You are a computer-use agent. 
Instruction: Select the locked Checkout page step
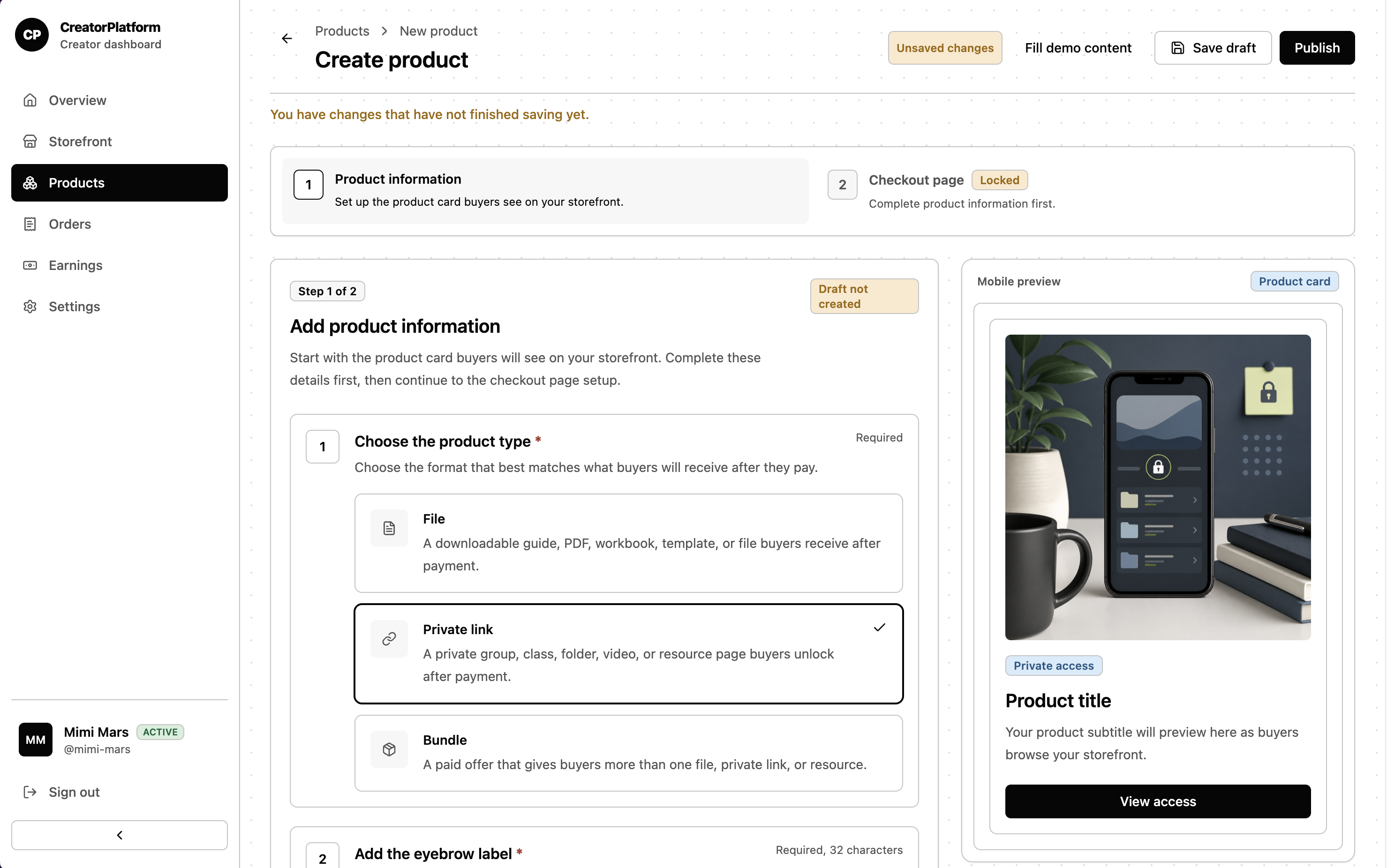tap(1080, 191)
